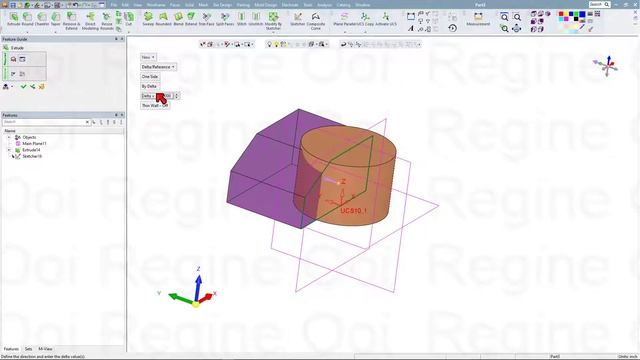Click the top-right Search box
This screenshot has height=360, width=640.
point(599,4)
